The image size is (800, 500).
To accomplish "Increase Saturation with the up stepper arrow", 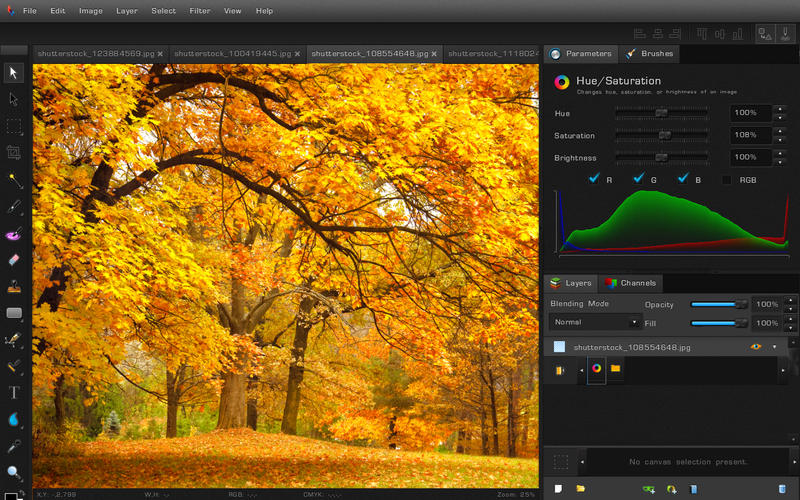I will (779, 130).
